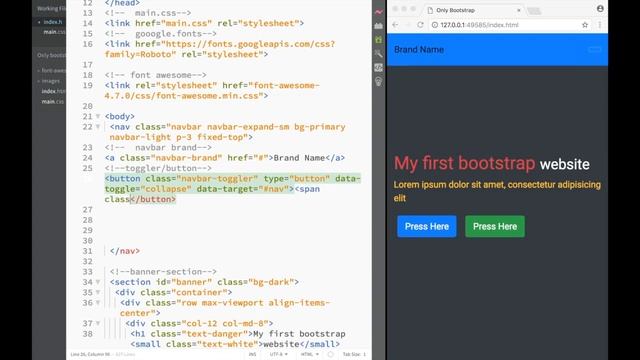Click the closing nav tag on line 31

pos(125,251)
